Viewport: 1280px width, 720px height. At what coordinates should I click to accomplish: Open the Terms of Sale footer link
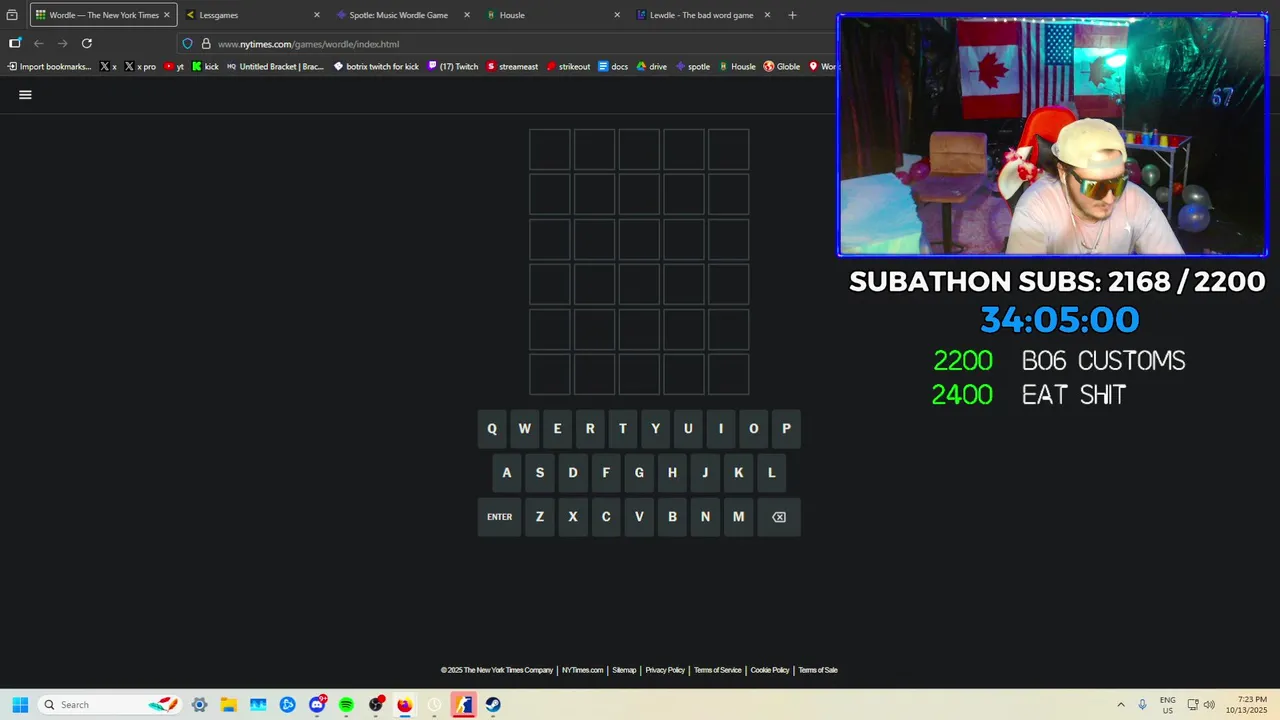[x=818, y=670]
